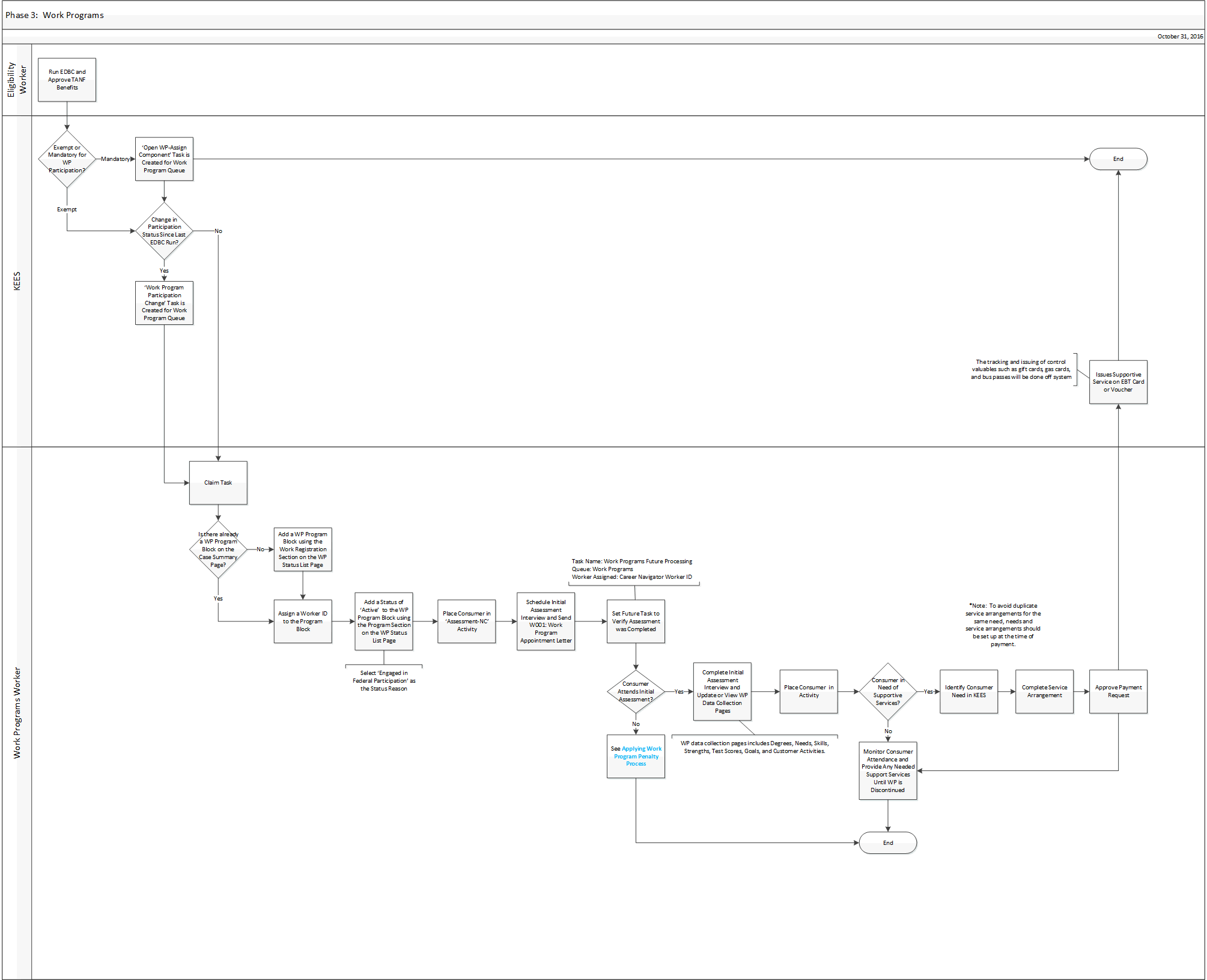Select "Add a Status of 'Active'" box
The height and width of the screenshot is (980, 1207).
click(x=384, y=622)
